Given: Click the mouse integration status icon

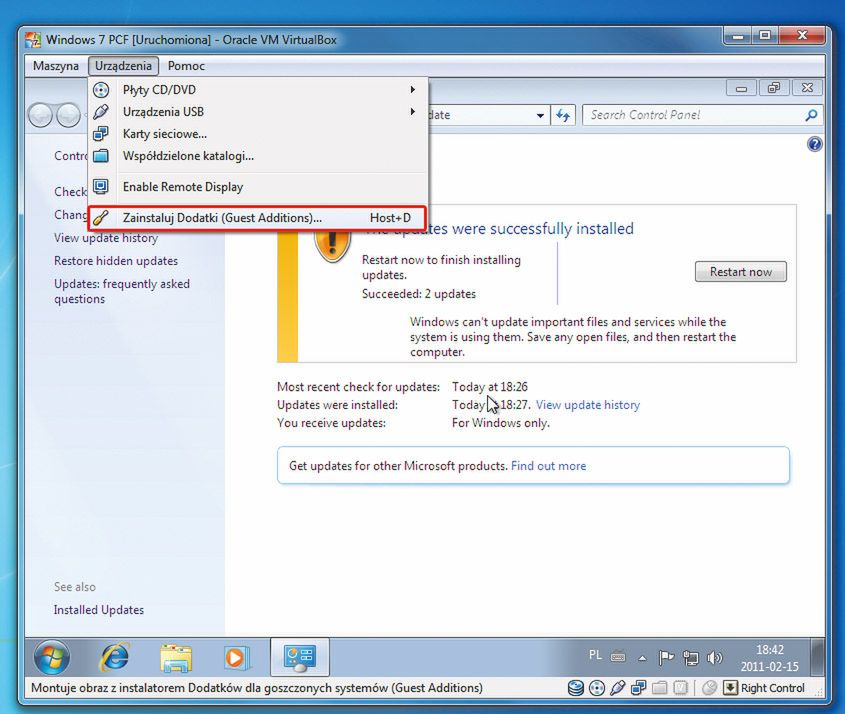Looking at the screenshot, I should 709,688.
